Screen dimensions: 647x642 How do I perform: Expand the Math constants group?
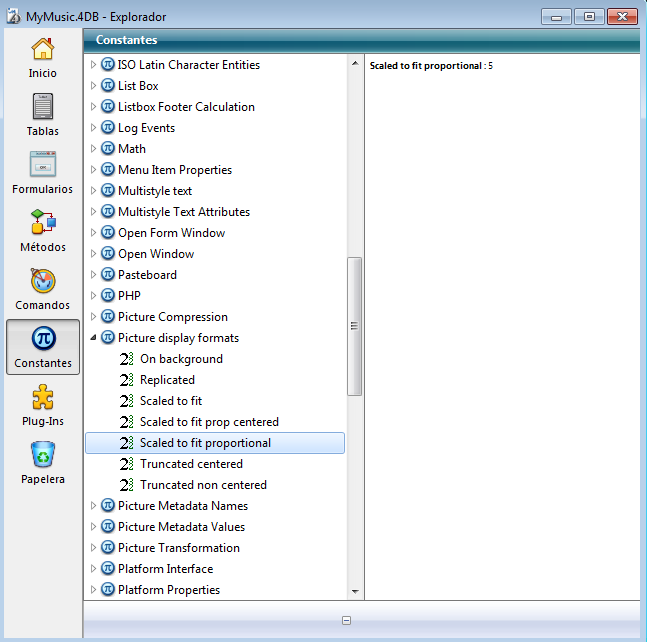94,149
